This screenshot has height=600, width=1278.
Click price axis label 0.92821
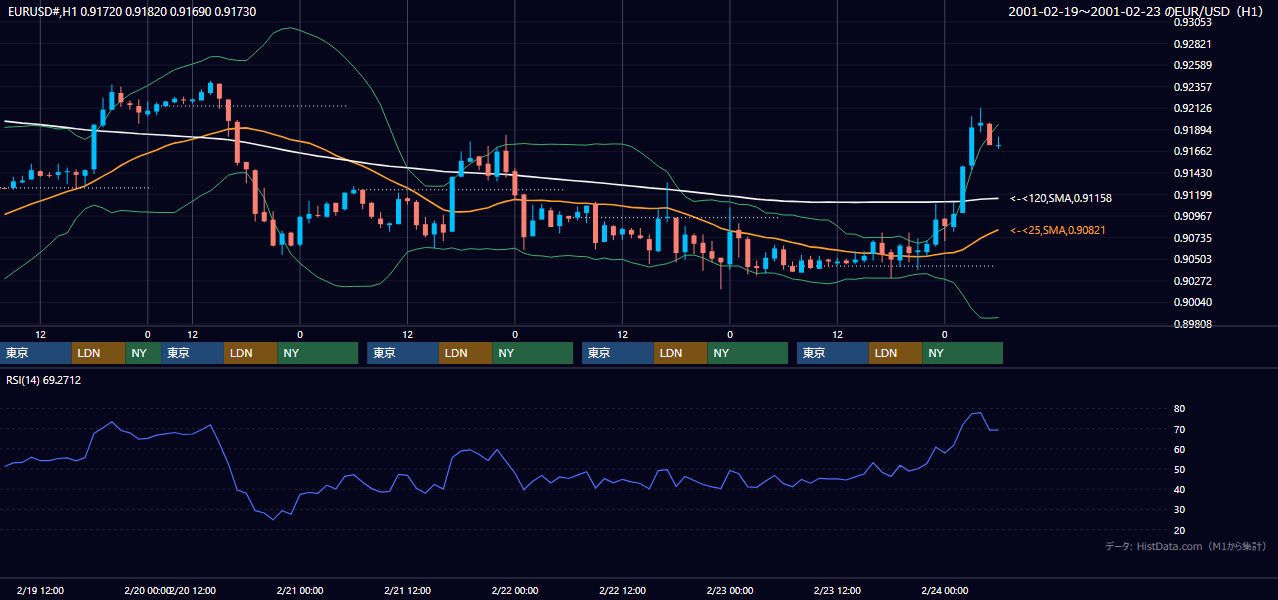click(1193, 44)
